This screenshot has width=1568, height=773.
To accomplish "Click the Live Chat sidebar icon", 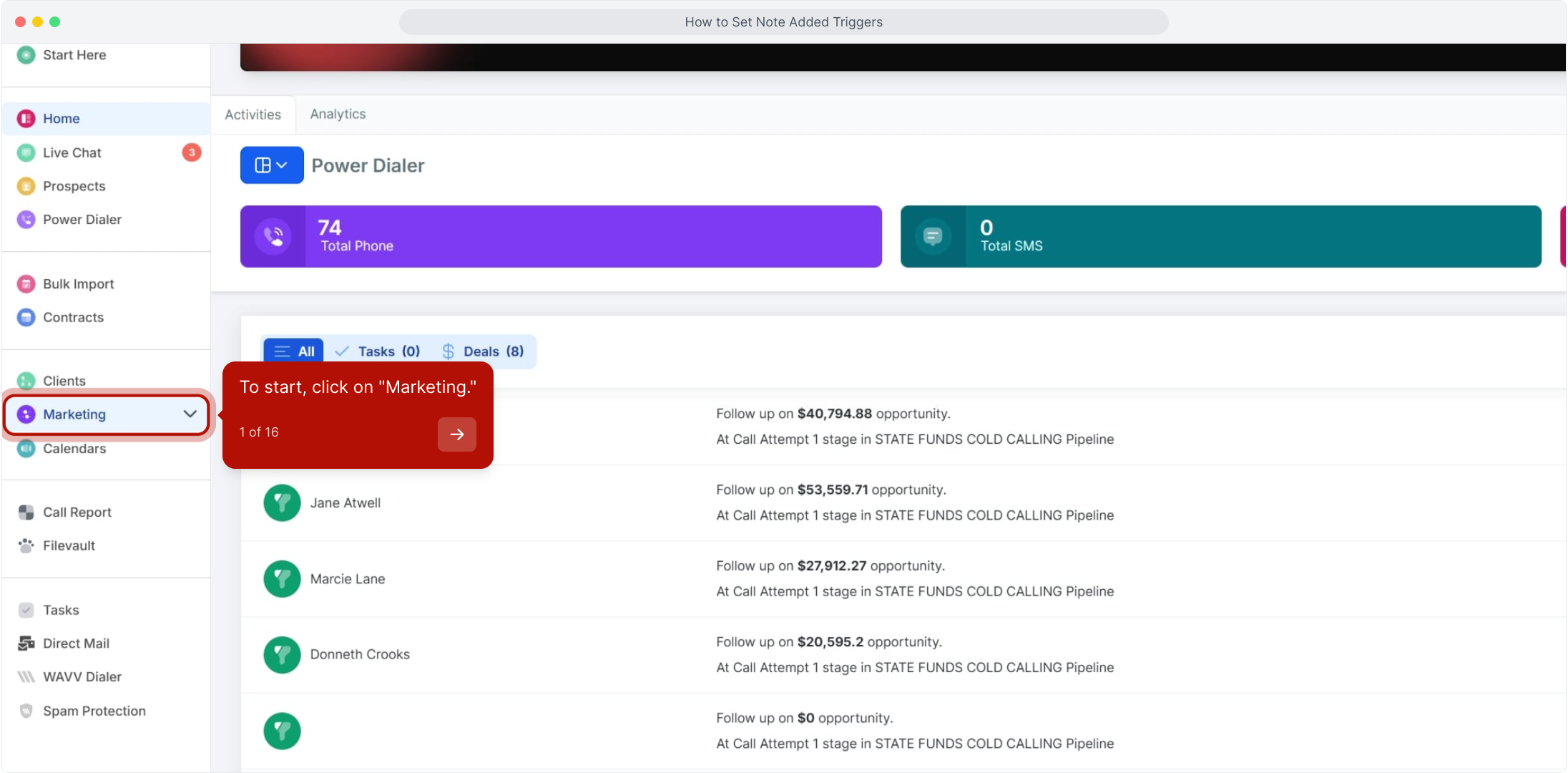I will (26, 152).
